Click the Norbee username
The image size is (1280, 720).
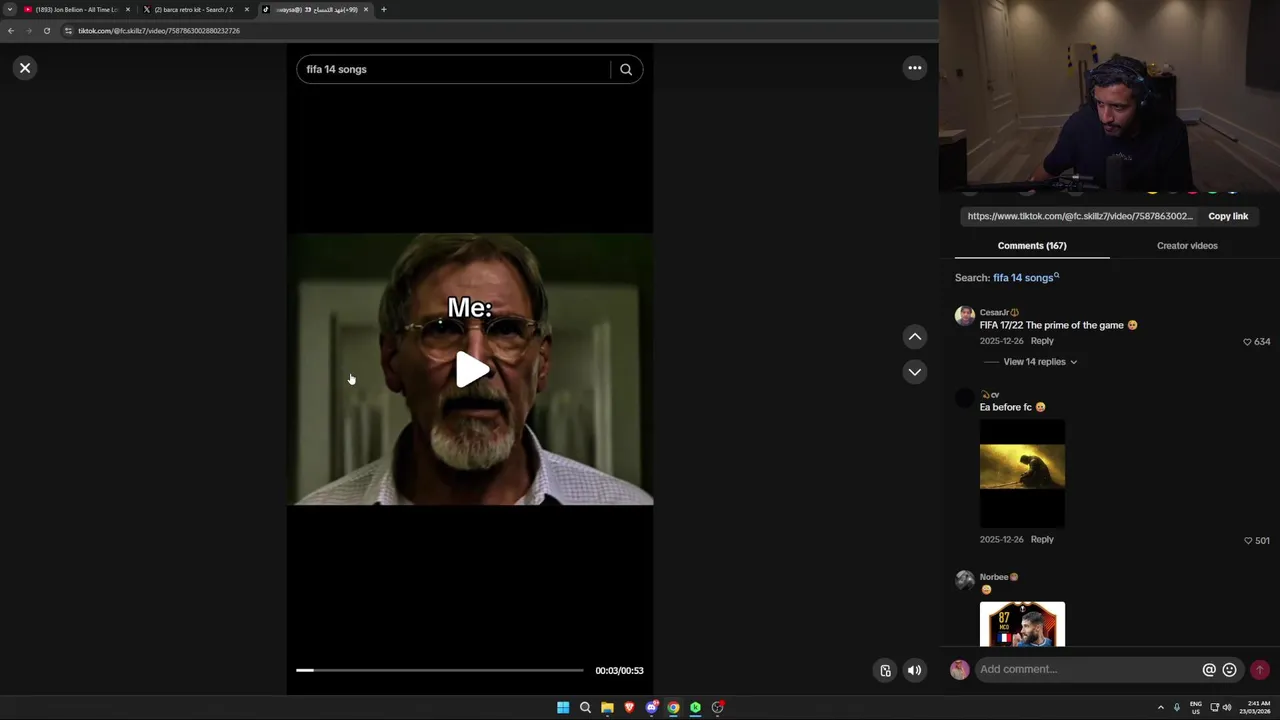click(x=994, y=577)
